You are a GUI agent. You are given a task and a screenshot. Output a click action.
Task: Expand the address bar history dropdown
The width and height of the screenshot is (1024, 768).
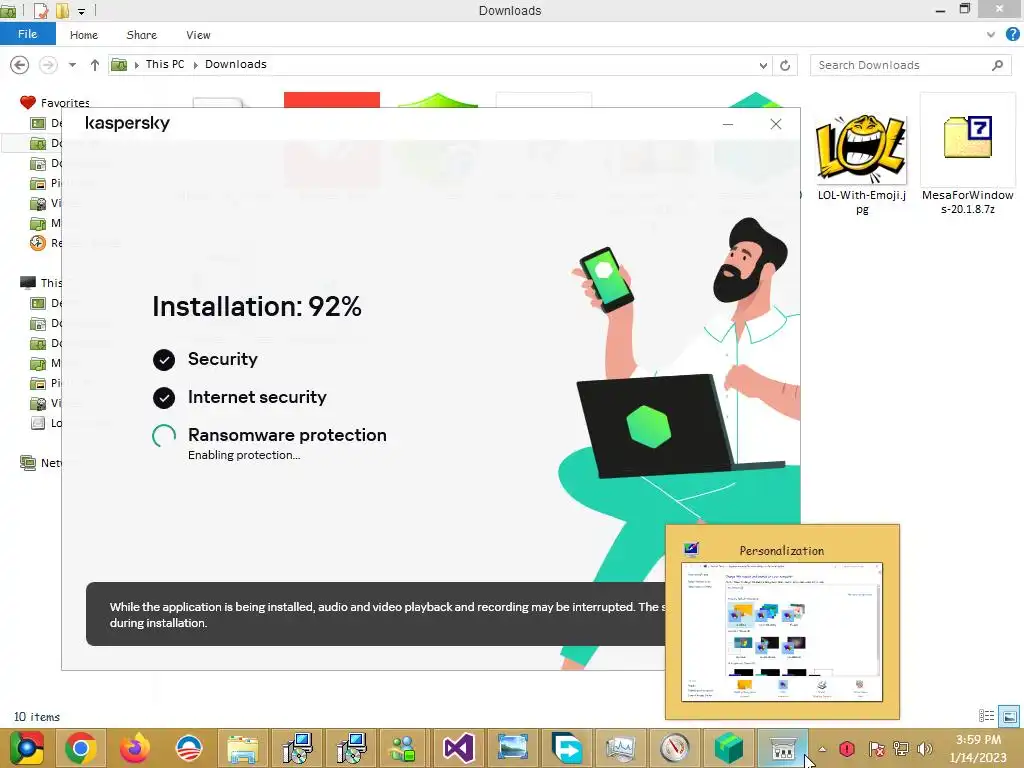763,65
